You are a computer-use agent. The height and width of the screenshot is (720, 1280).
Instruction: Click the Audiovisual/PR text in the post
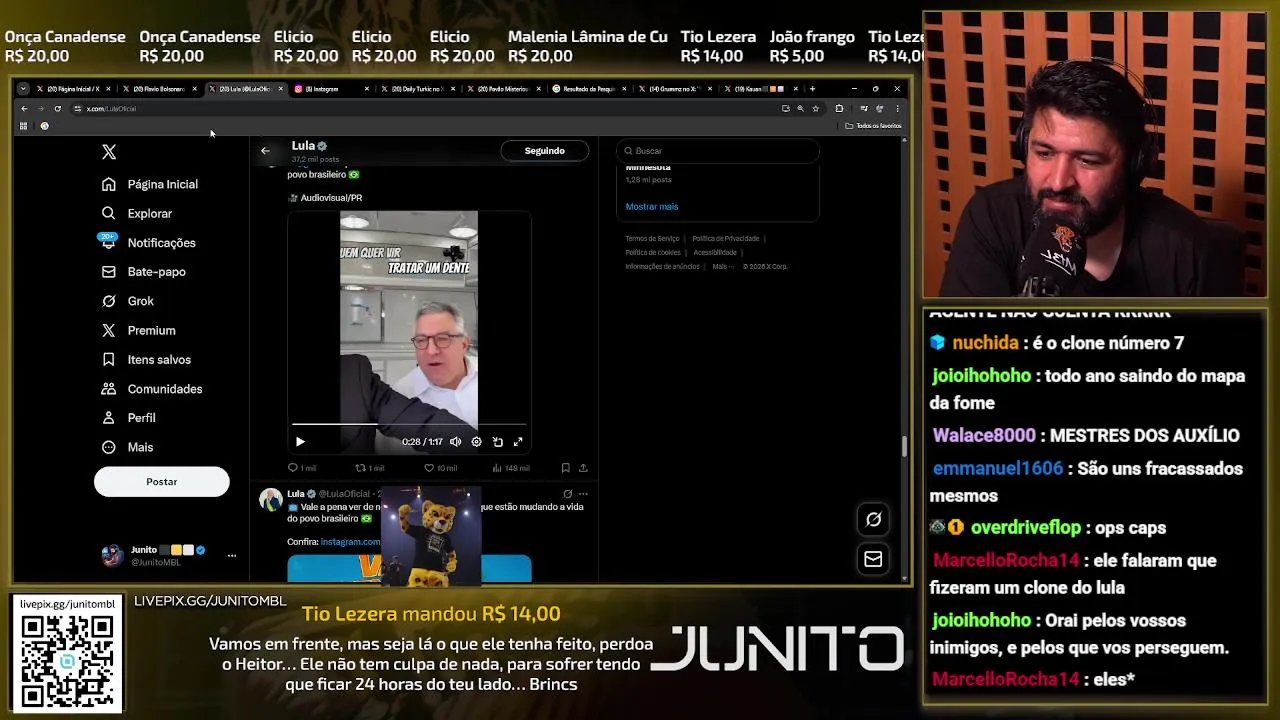point(331,198)
